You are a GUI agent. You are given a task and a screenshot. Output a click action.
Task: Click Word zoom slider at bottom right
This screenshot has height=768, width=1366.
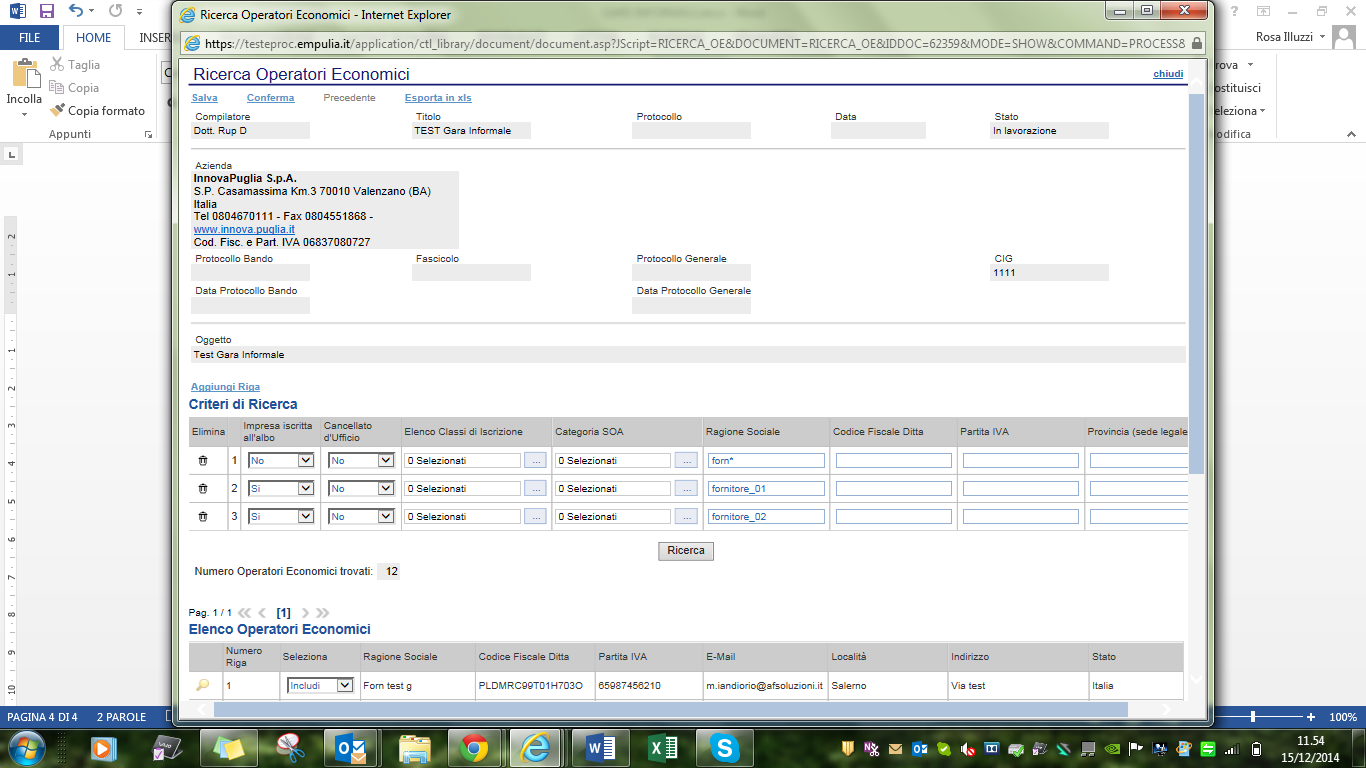point(1253,717)
